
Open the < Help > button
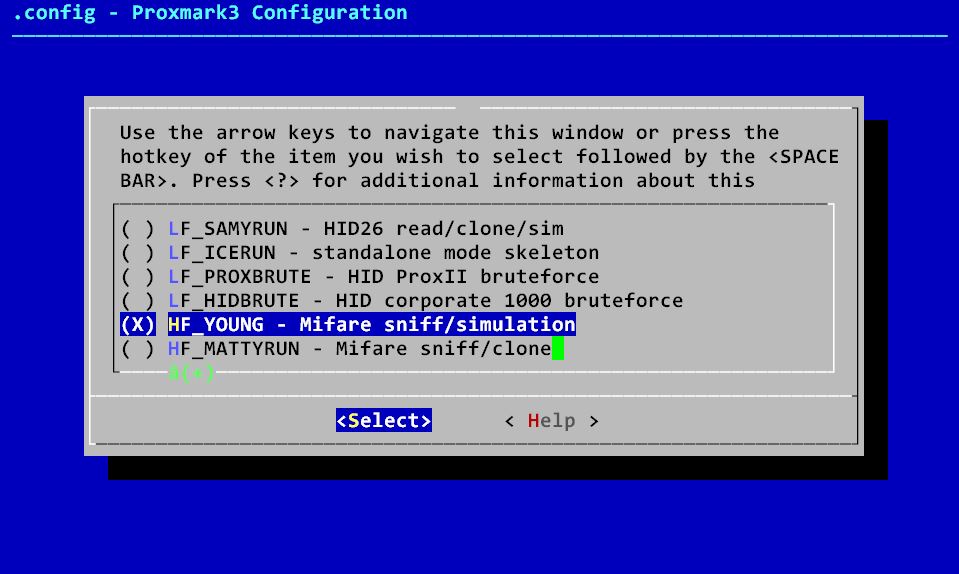552,421
